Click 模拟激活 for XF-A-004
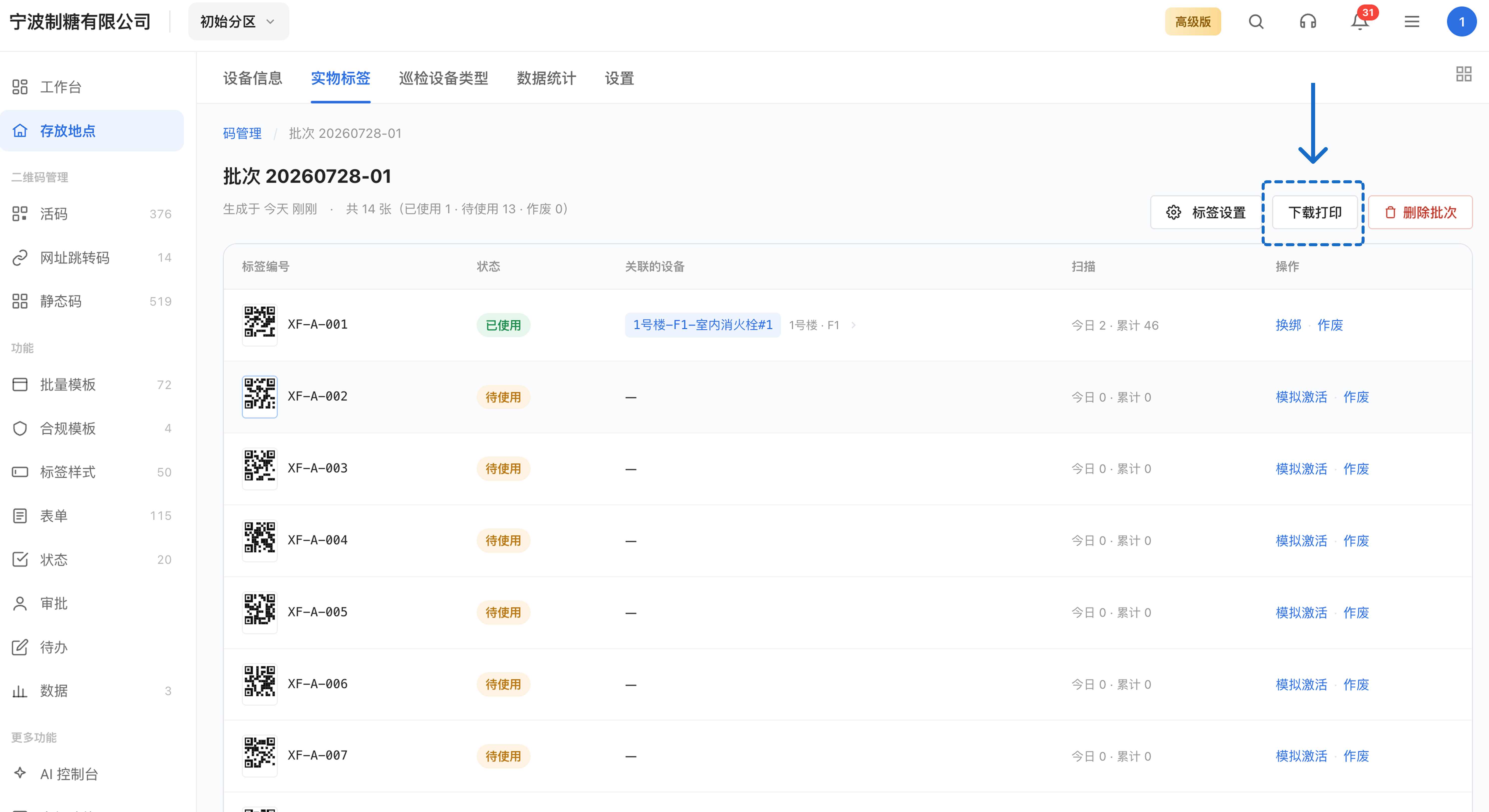1489x812 pixels. (x=1301, y=541)
